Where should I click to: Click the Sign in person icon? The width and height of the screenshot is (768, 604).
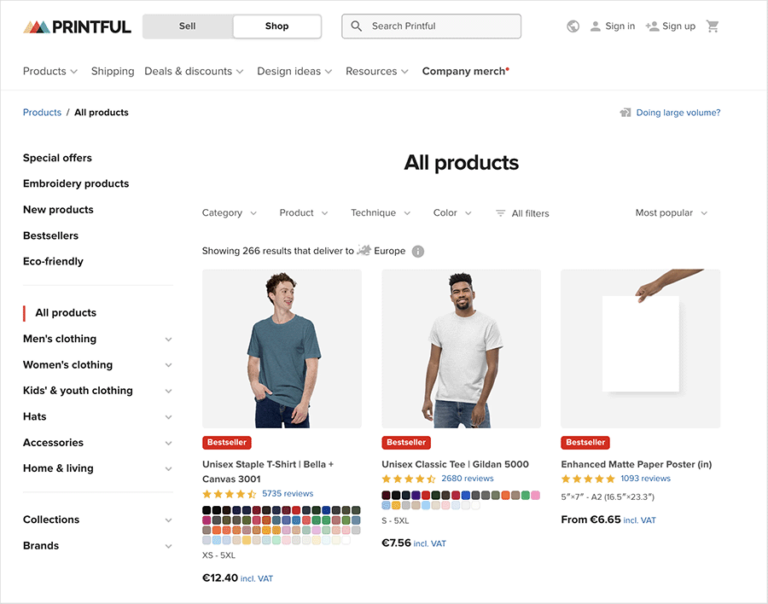tap(595, 26)
